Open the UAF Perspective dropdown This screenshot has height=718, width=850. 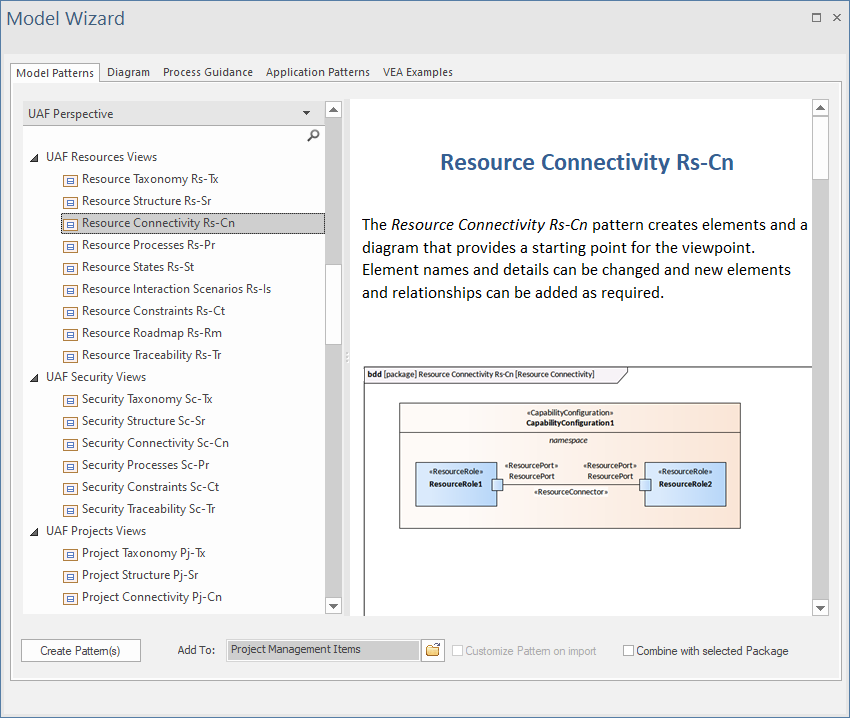pos(306,114)
